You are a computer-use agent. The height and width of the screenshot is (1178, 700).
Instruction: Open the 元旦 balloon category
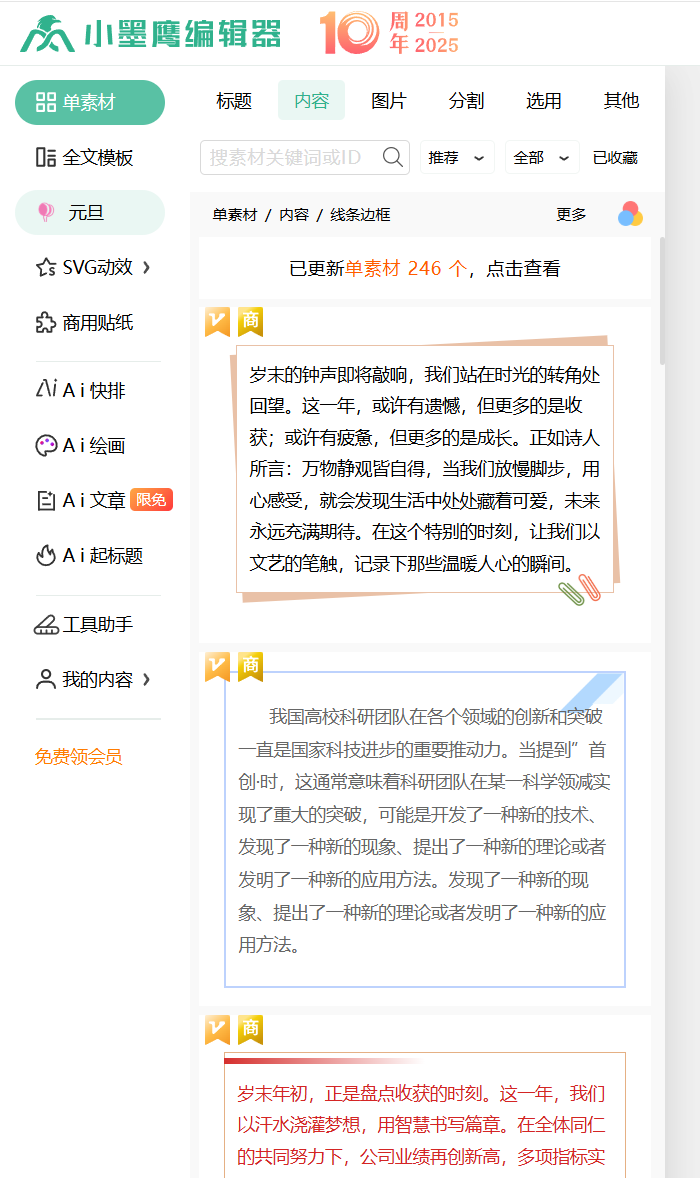click(89, 212)
